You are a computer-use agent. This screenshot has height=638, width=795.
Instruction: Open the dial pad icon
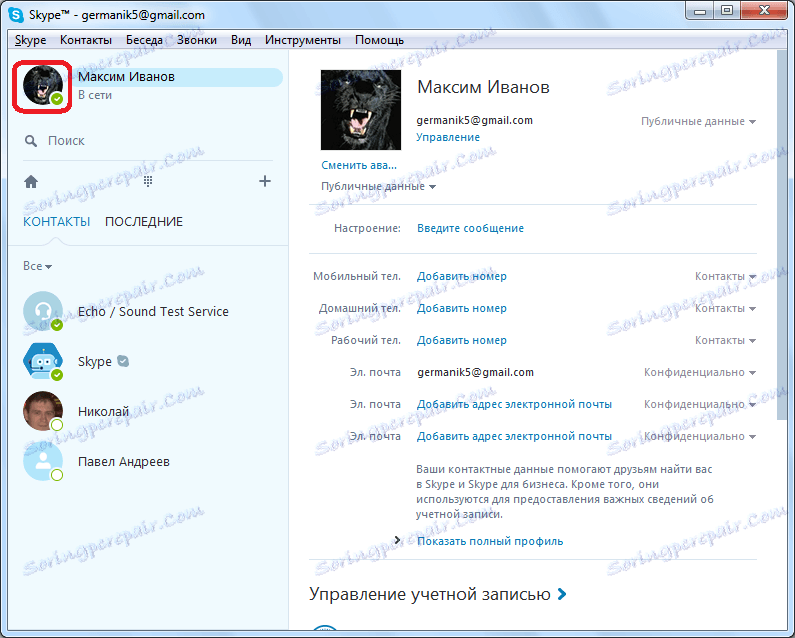(148, 181)
